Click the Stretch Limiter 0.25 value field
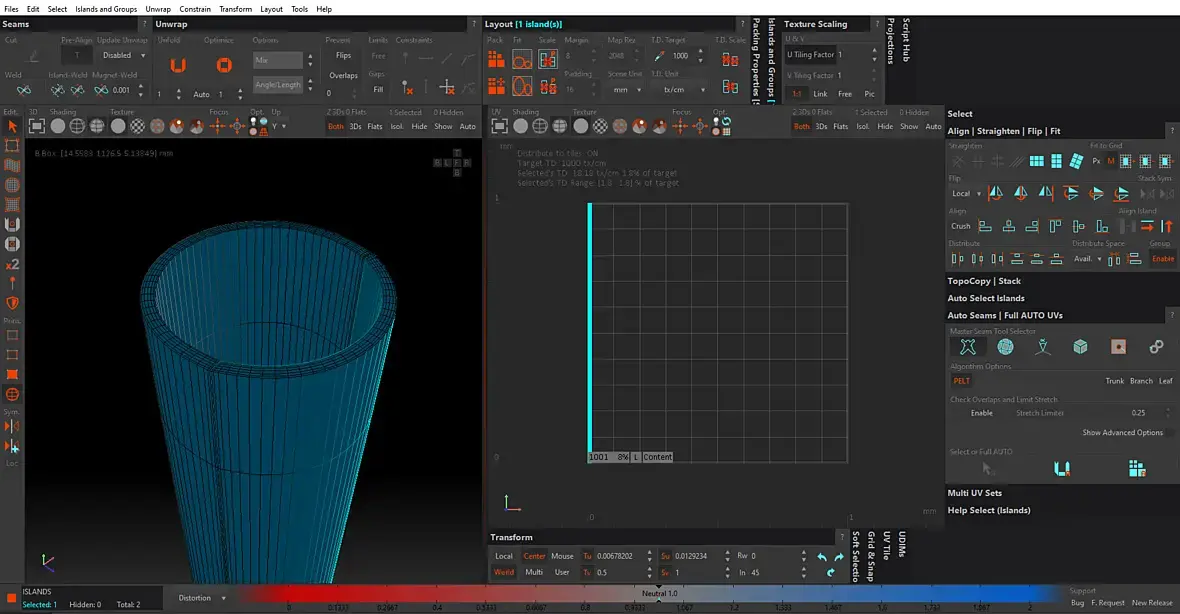The height and width of the screenshot is (614, 1180). (1138, 413)
